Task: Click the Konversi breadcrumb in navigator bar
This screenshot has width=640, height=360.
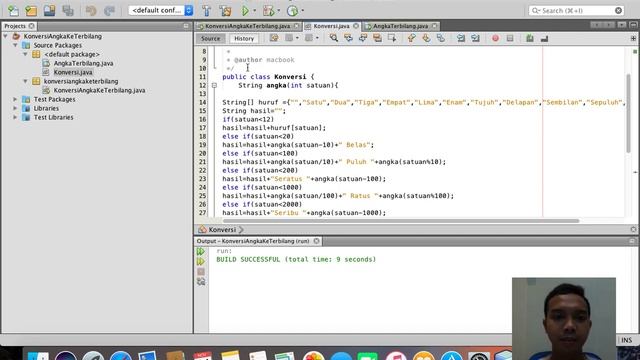Action: coord(222,230)
